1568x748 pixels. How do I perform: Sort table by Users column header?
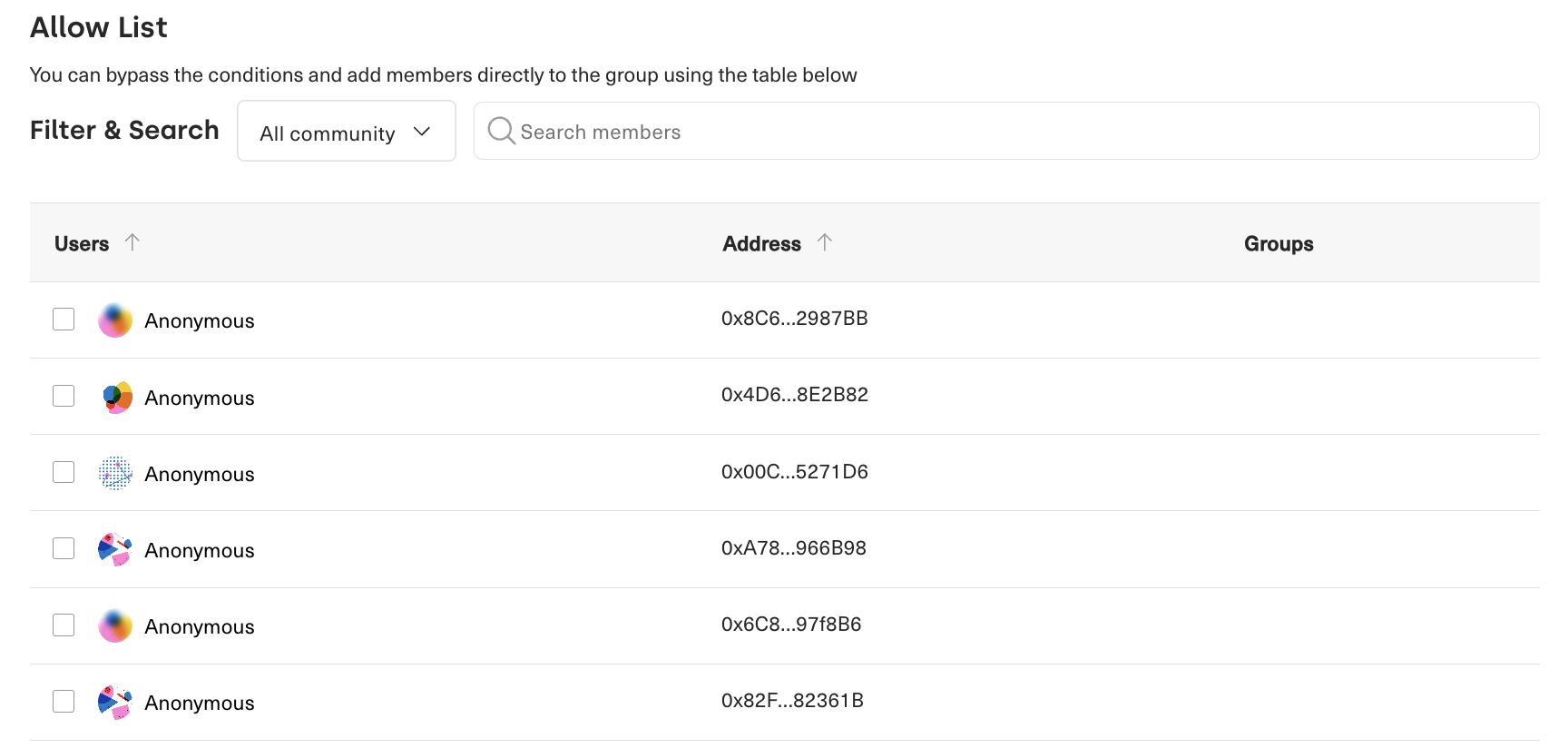82,244
